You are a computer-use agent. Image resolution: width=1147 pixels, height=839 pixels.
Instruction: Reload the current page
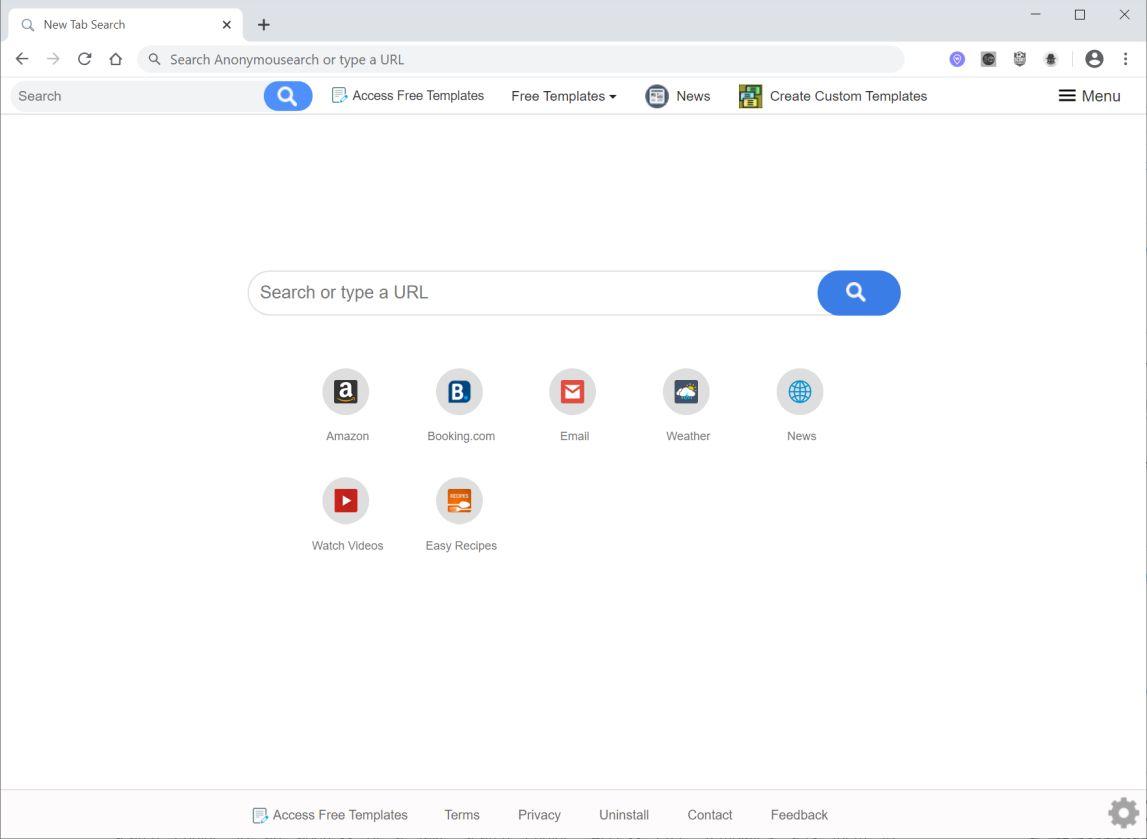click(85, 59)
